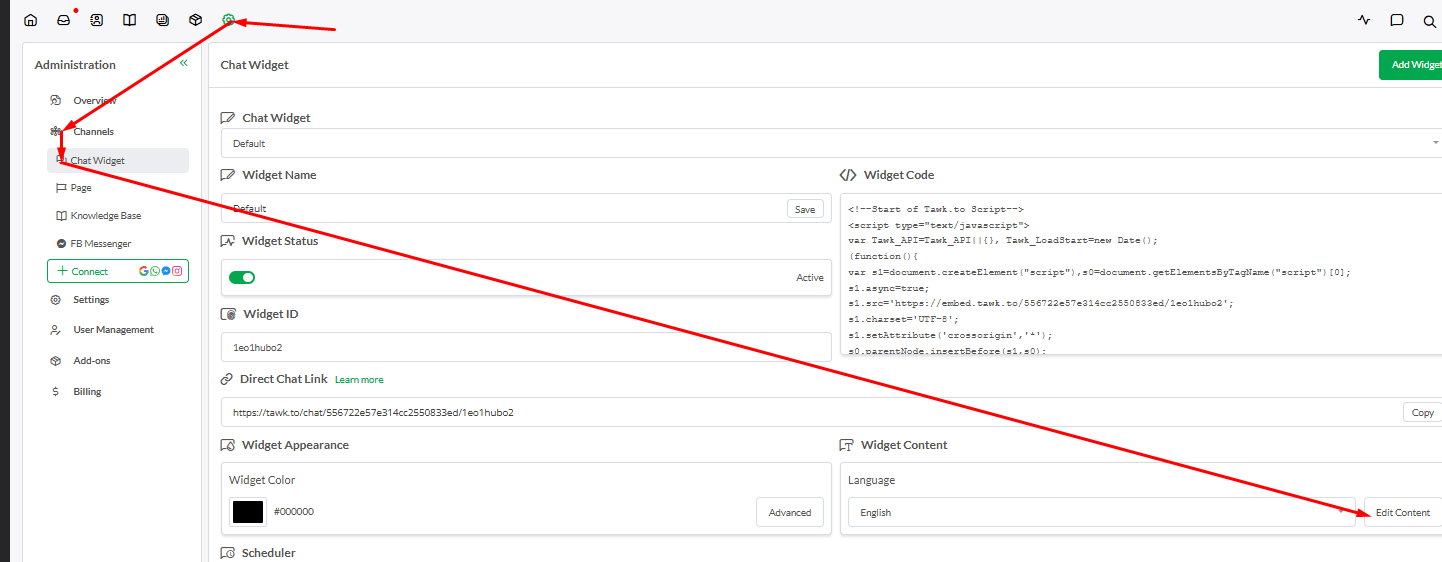This screenshot has width=1442, height=562.
Task: Click Save next to widget name
Action: 805,209
